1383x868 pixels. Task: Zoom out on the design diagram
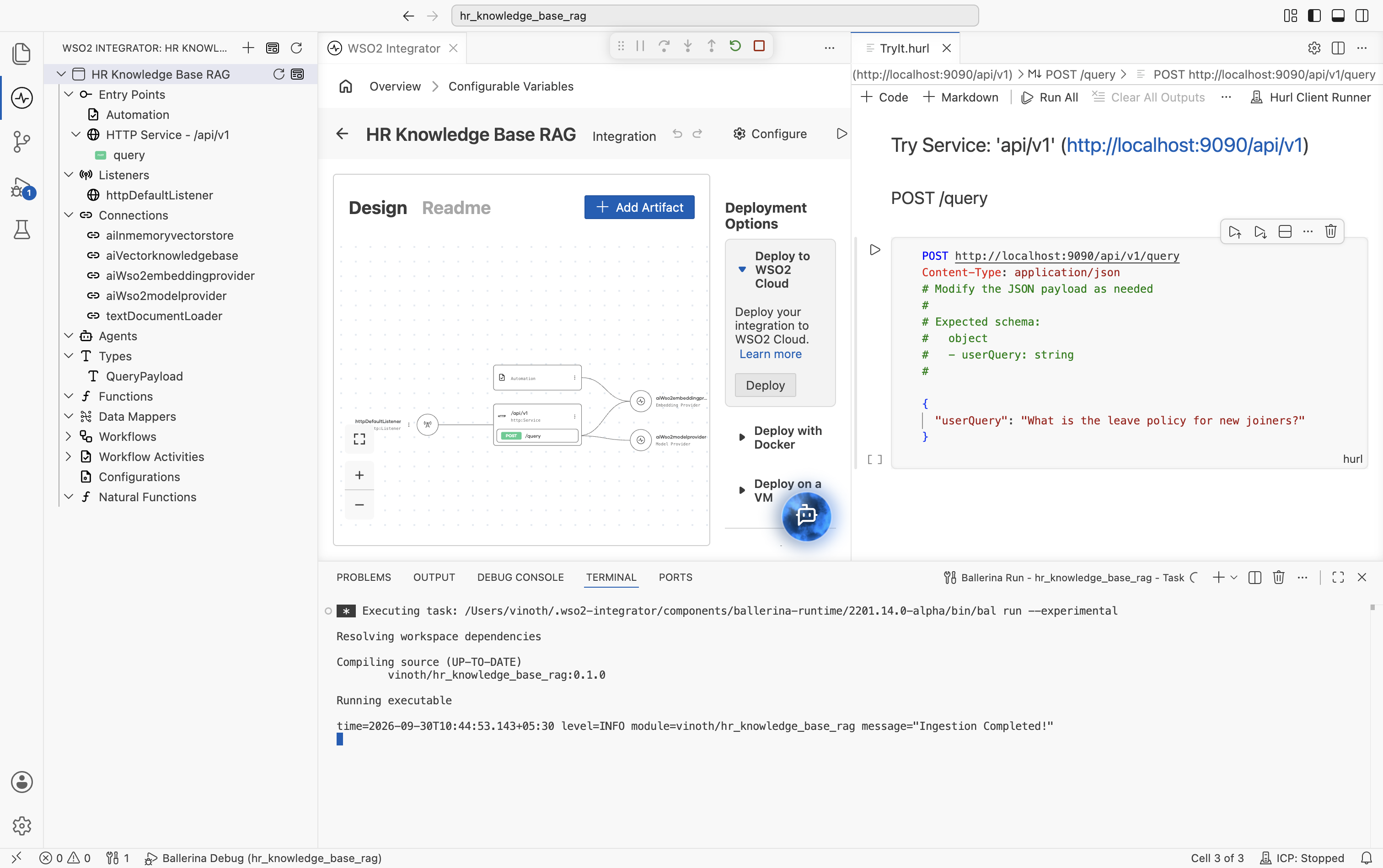359,505
